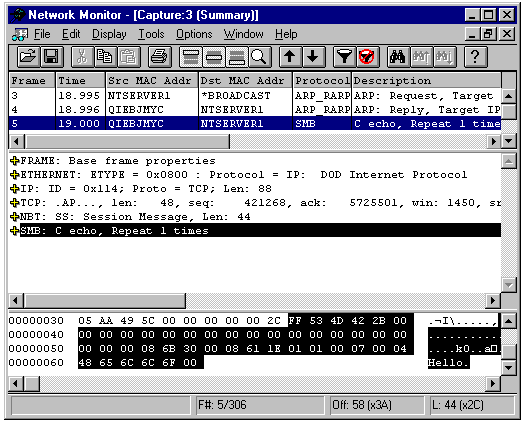Click summary pane horizontal scrollbar thumb
Image resolution: width=525 pixels, height=424 pixels.
tap(128, 142)
